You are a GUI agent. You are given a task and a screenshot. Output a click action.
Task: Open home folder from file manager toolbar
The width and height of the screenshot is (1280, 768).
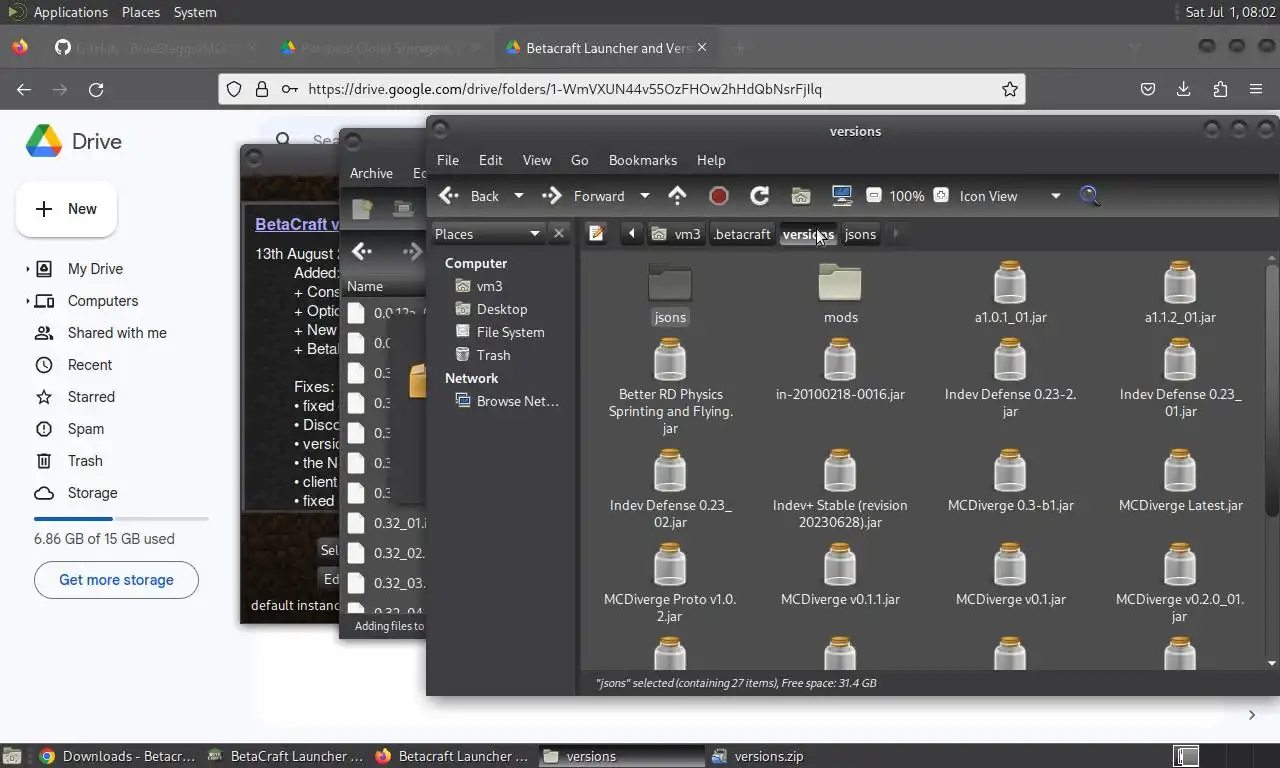[x=800, y=196]
